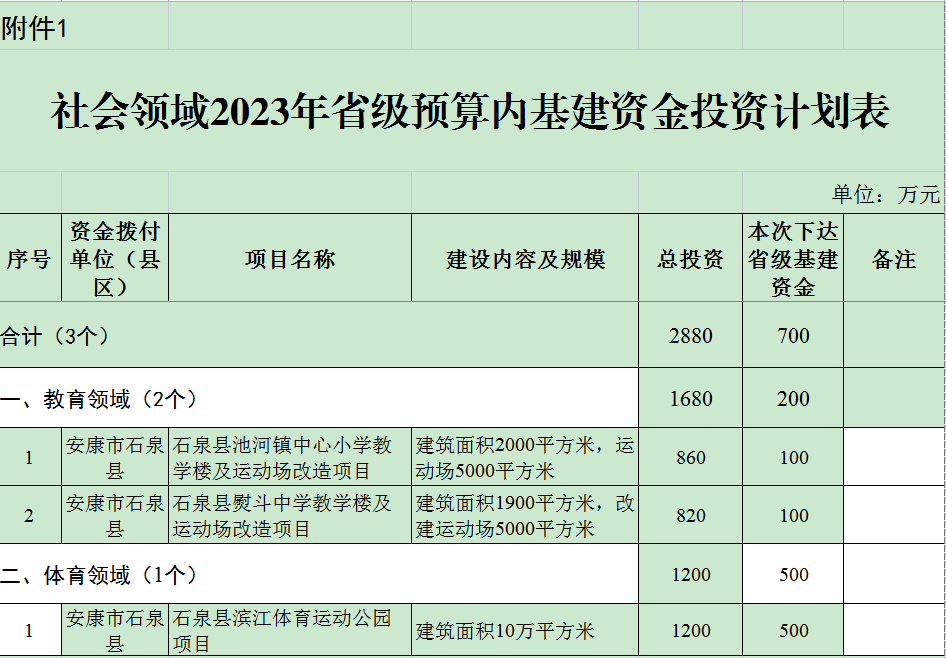Click the 100 funds cell in 池河镇中心小学 row
946x658 pixels.
pyautogui.click(x=793, y=457)
